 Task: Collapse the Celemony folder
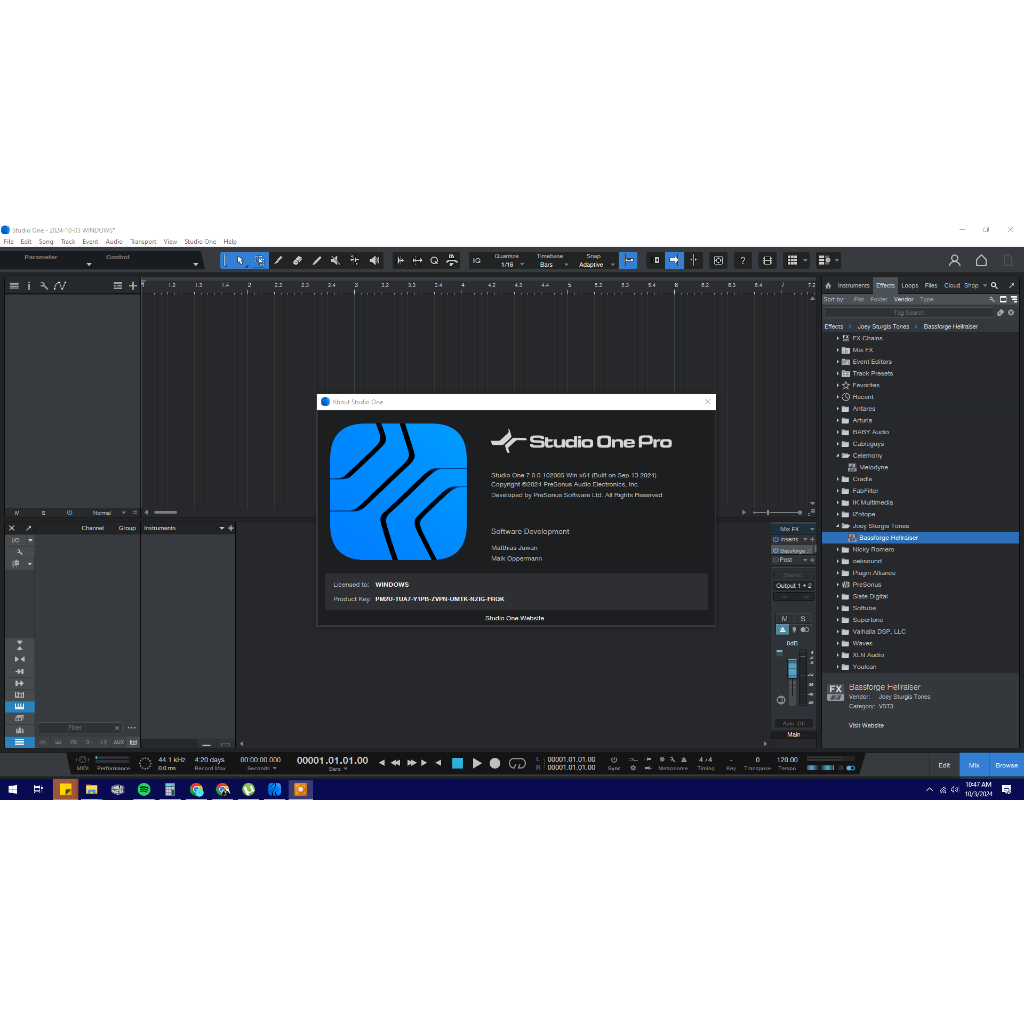tap(838, 456)
